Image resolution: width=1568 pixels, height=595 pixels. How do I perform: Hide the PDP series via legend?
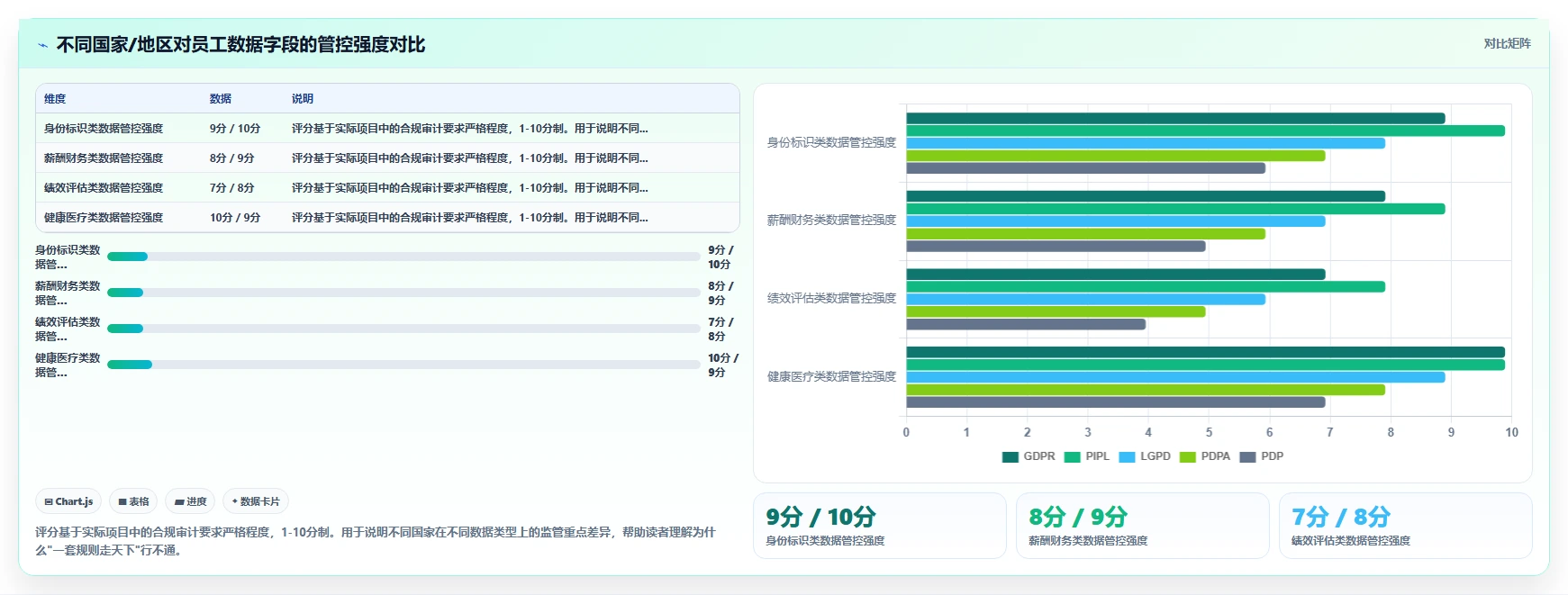[1262, 456]
